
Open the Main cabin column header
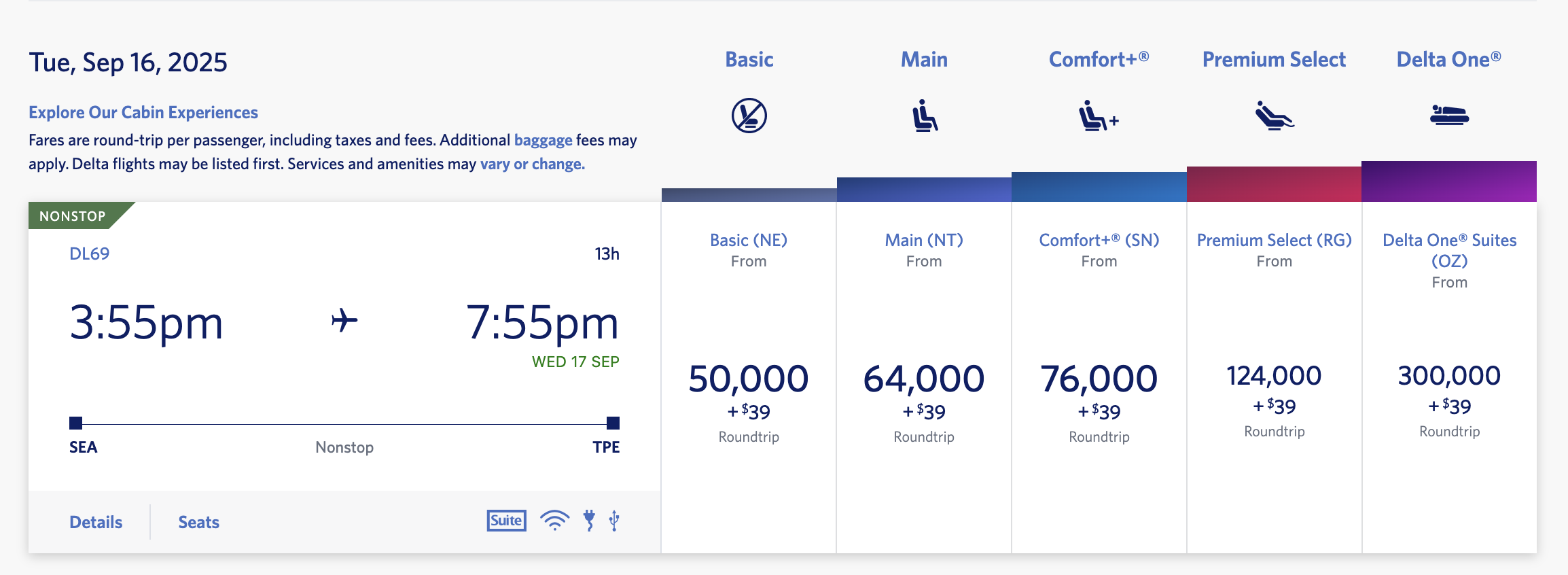point(924,59)
